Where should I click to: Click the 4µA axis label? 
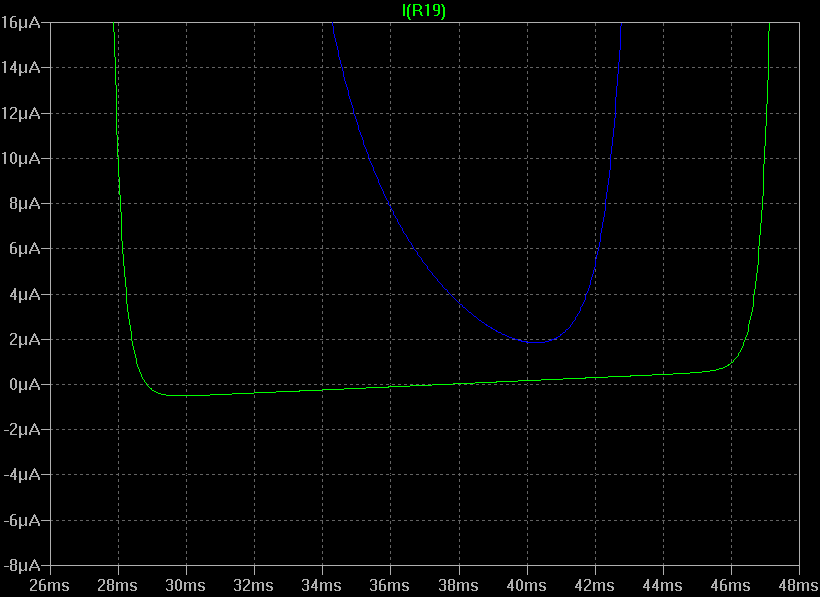click(x=25, y=294)
